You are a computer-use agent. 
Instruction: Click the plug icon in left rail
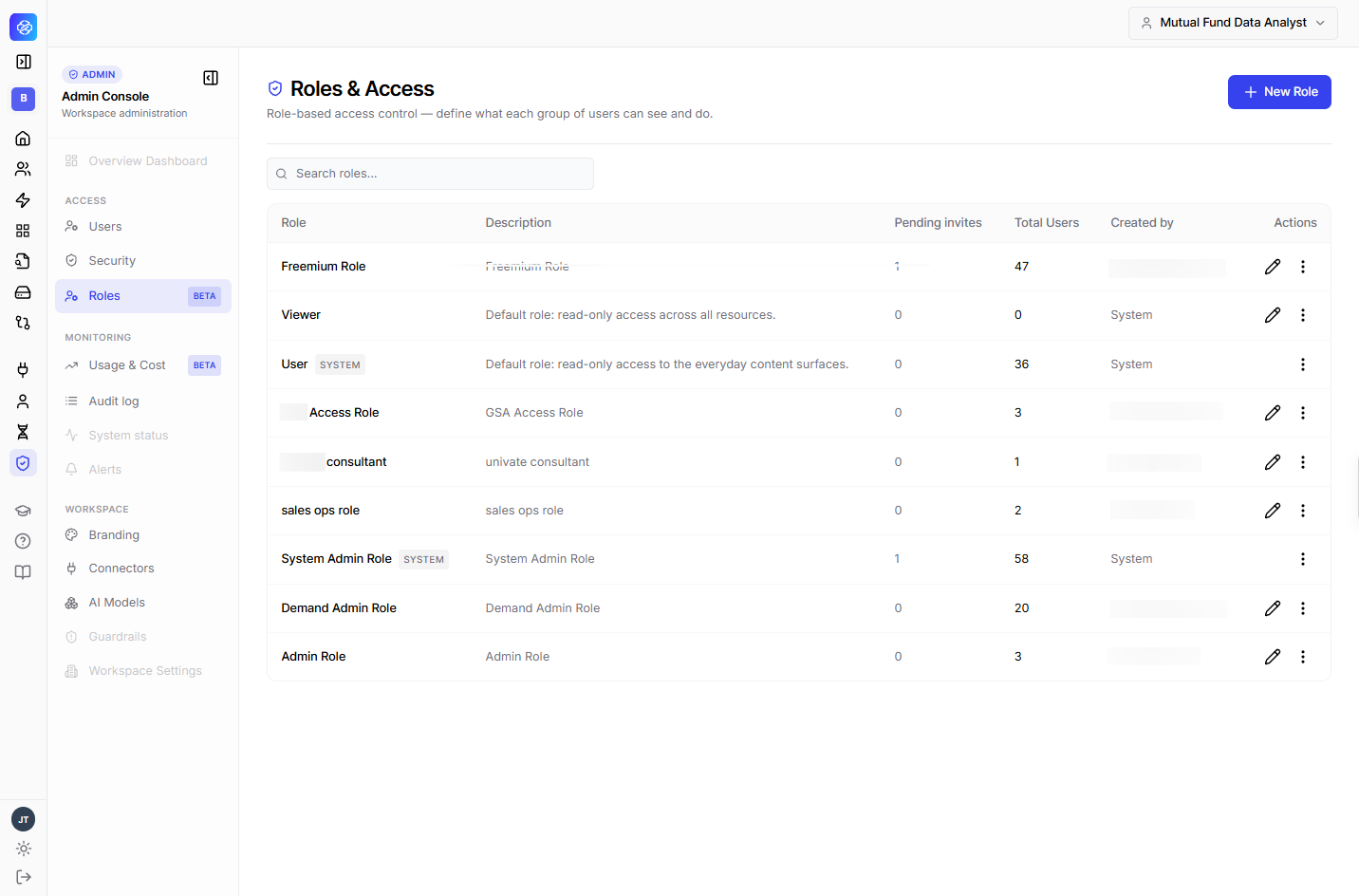pos(23,370)
